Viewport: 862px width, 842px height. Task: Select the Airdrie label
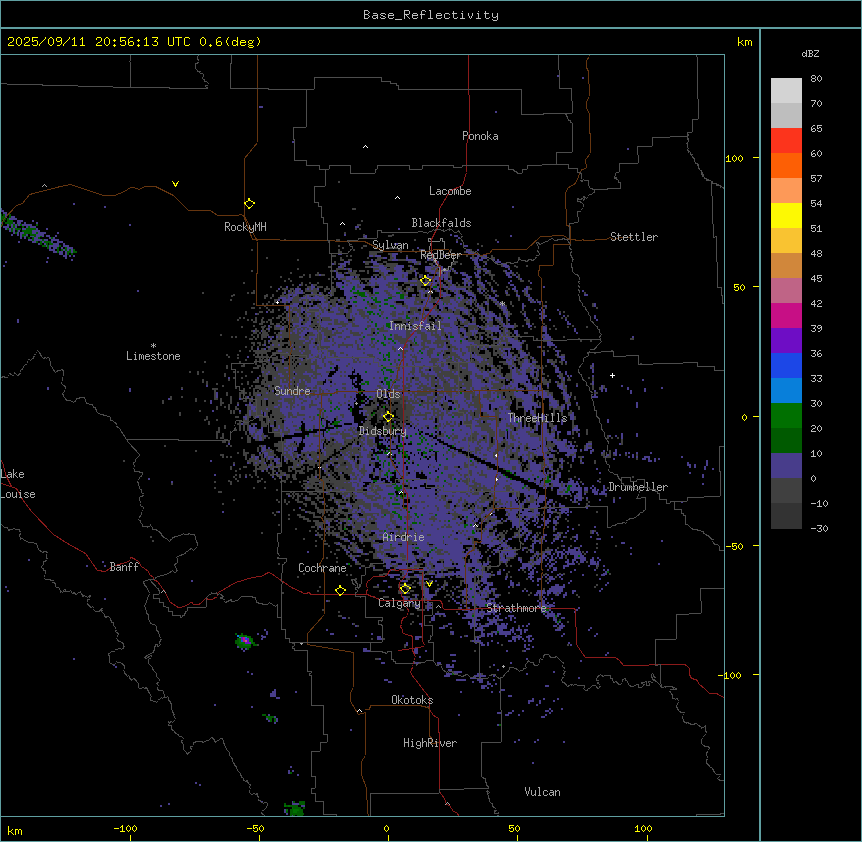pos(403,537)
